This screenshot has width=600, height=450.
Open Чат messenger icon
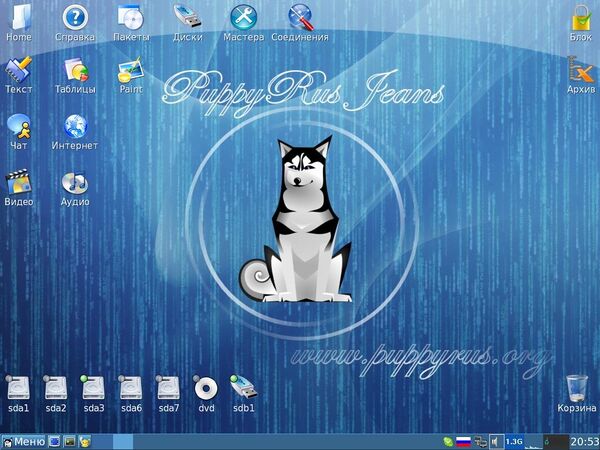coord(18,126)
